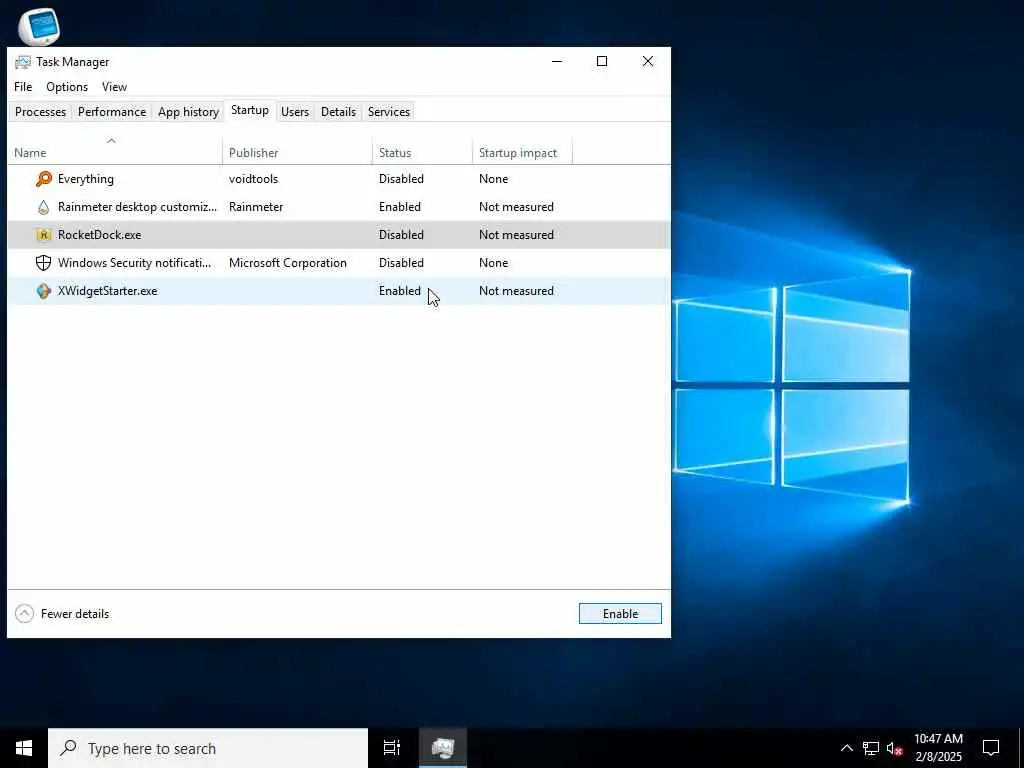
Task: Click the Task Manager title bar icon
Action: (x=23, y=62)
